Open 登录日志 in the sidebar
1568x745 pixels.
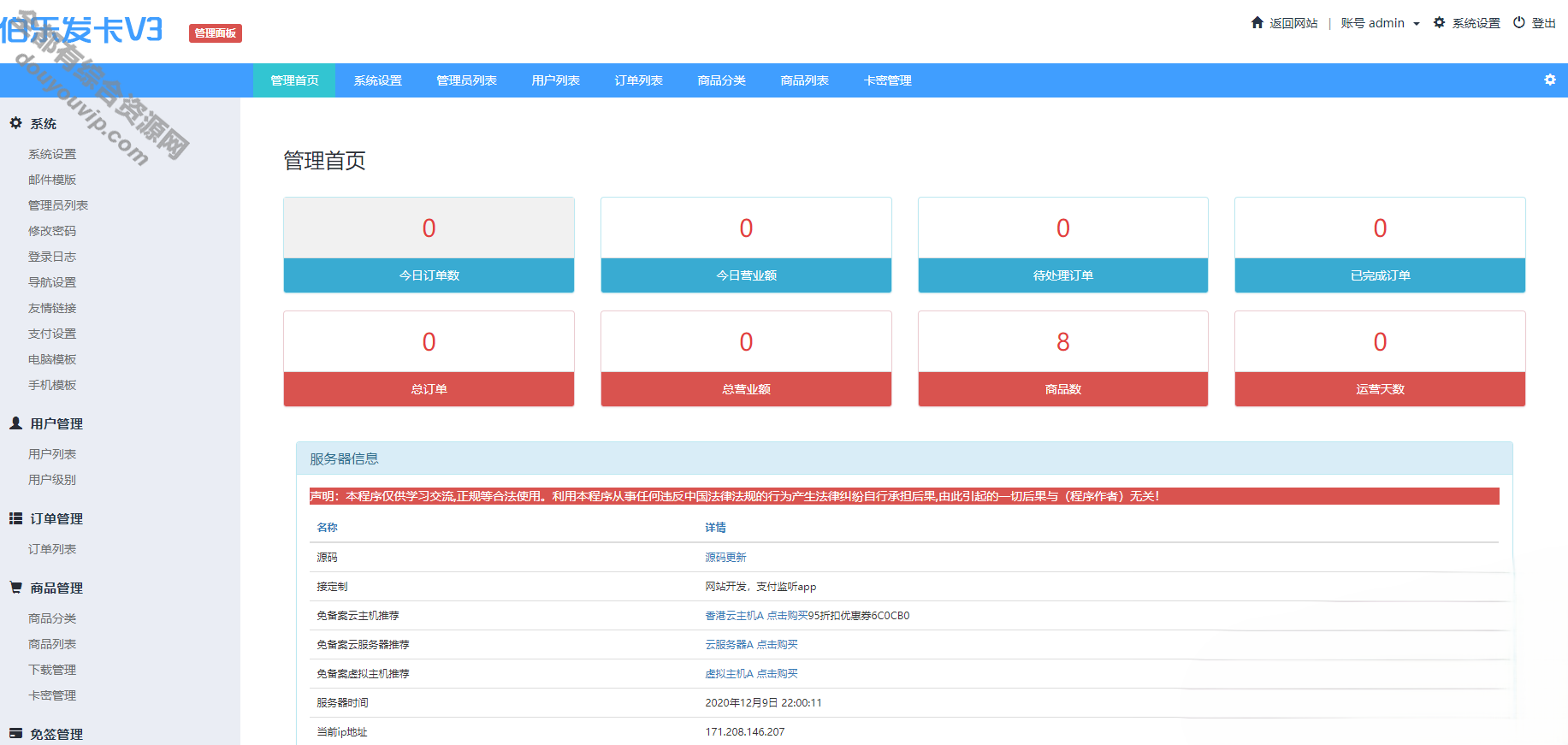(52, 257)
